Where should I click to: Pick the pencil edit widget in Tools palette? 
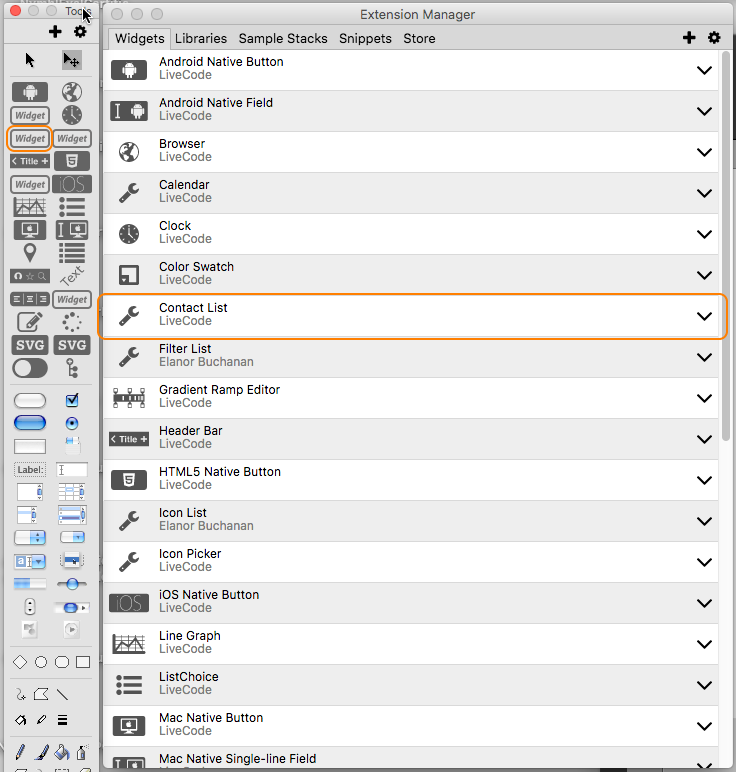pyautogui.click(x=30, y=322)
